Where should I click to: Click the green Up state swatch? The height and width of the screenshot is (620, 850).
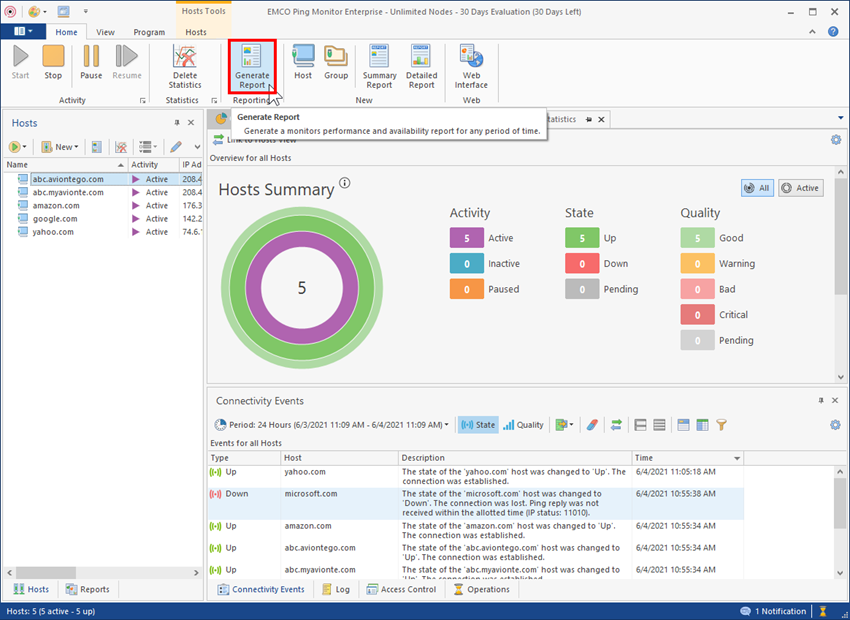582,238
